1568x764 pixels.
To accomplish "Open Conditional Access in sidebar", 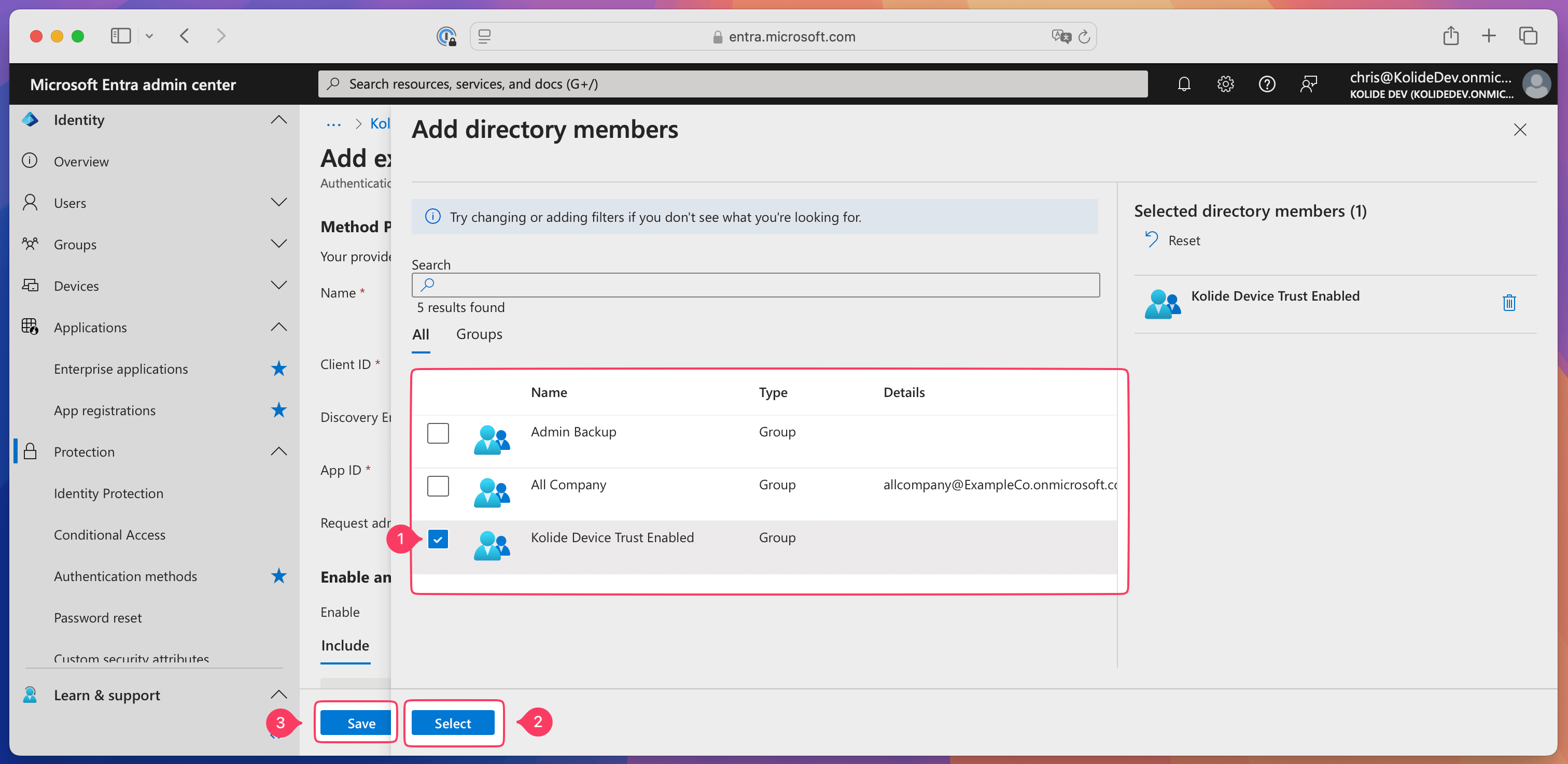I will (109, 535).
